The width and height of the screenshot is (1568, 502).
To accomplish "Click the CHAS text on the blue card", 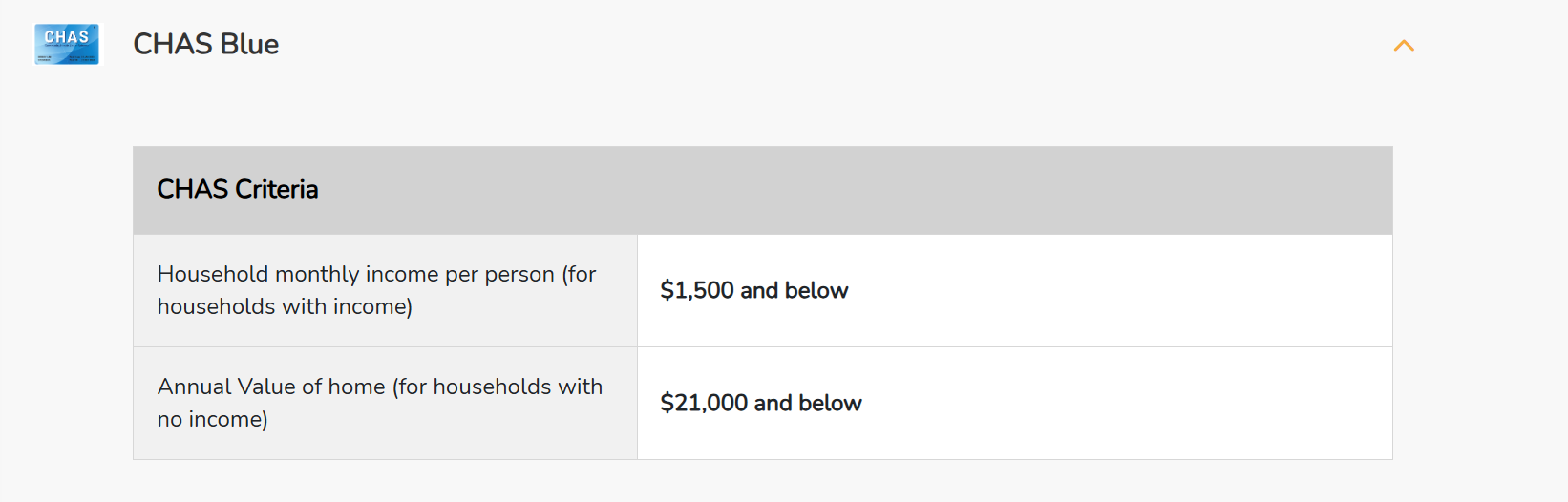I will click(x=67, y=37).
